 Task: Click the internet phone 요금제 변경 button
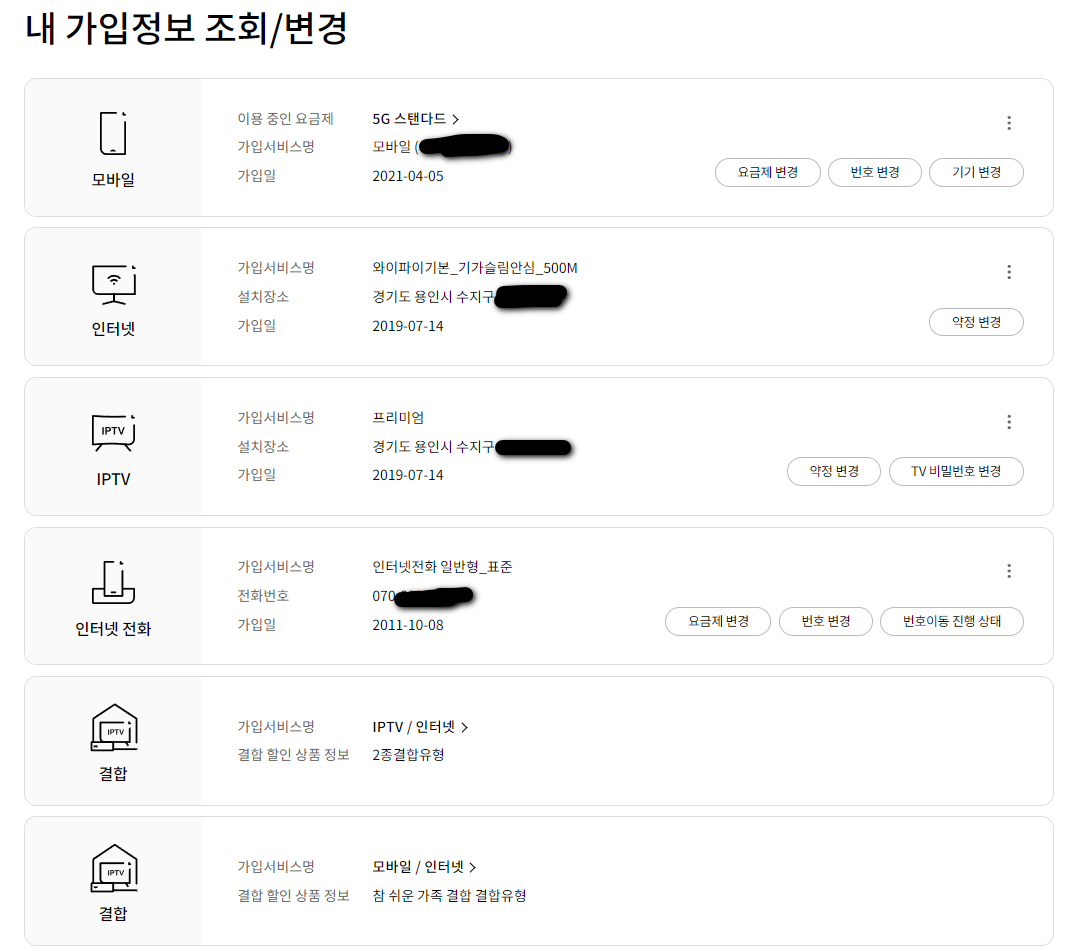(x=717, y=621)
